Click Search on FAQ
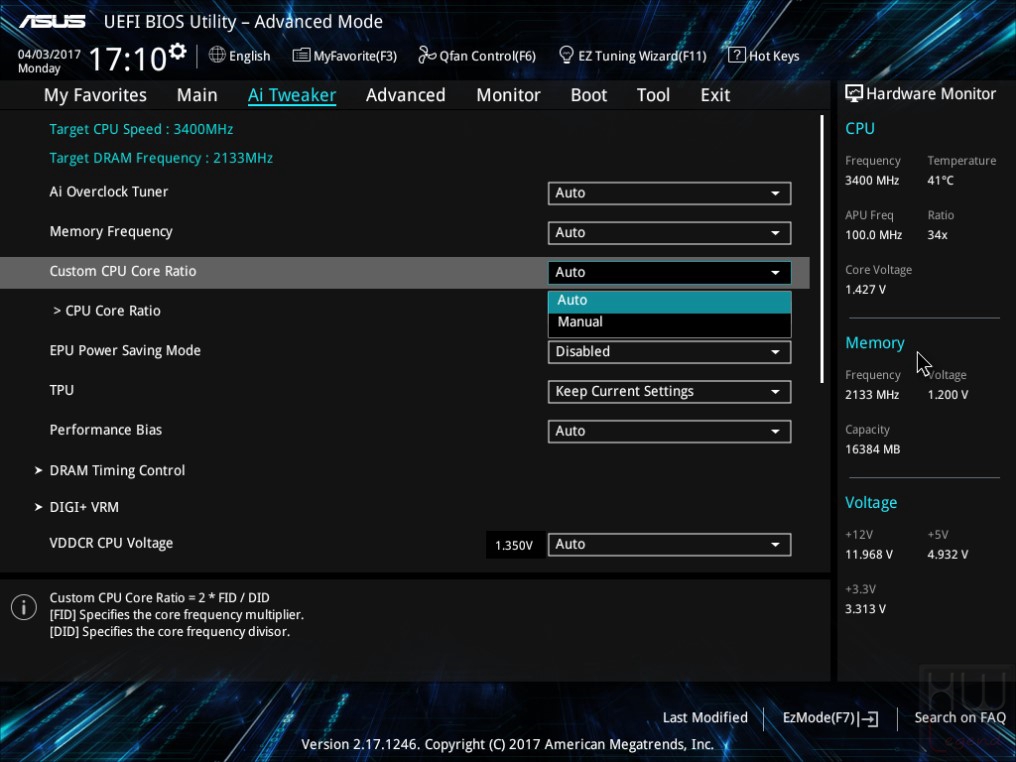Viewport: 1016px width, 762px height. (x=960, y=718)
